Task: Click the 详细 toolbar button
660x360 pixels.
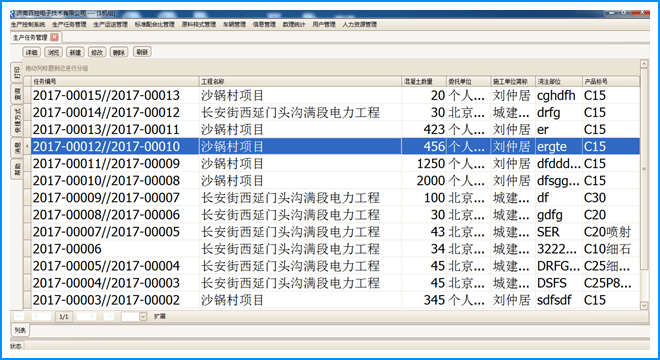Action: point(32,52)
